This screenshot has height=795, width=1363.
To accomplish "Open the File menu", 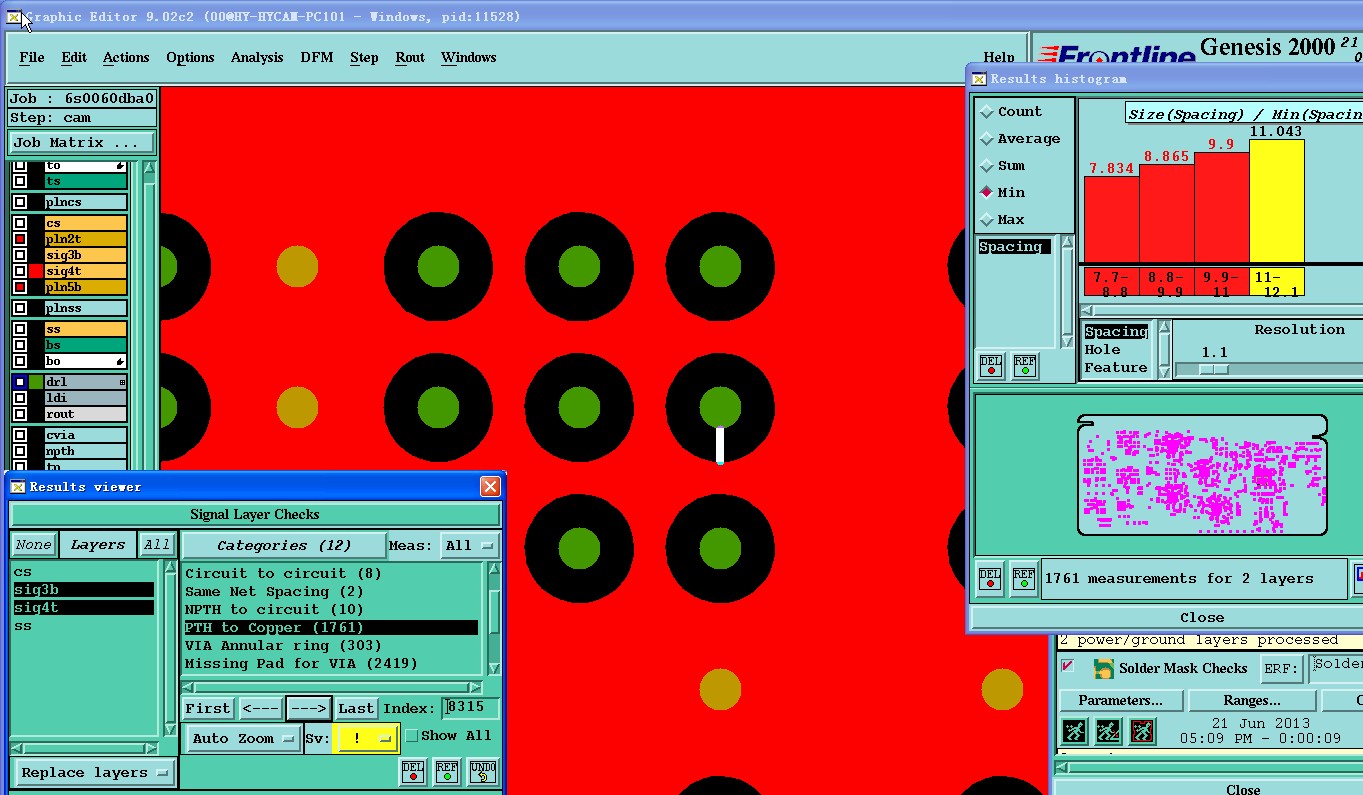I will tap(32, 58).
